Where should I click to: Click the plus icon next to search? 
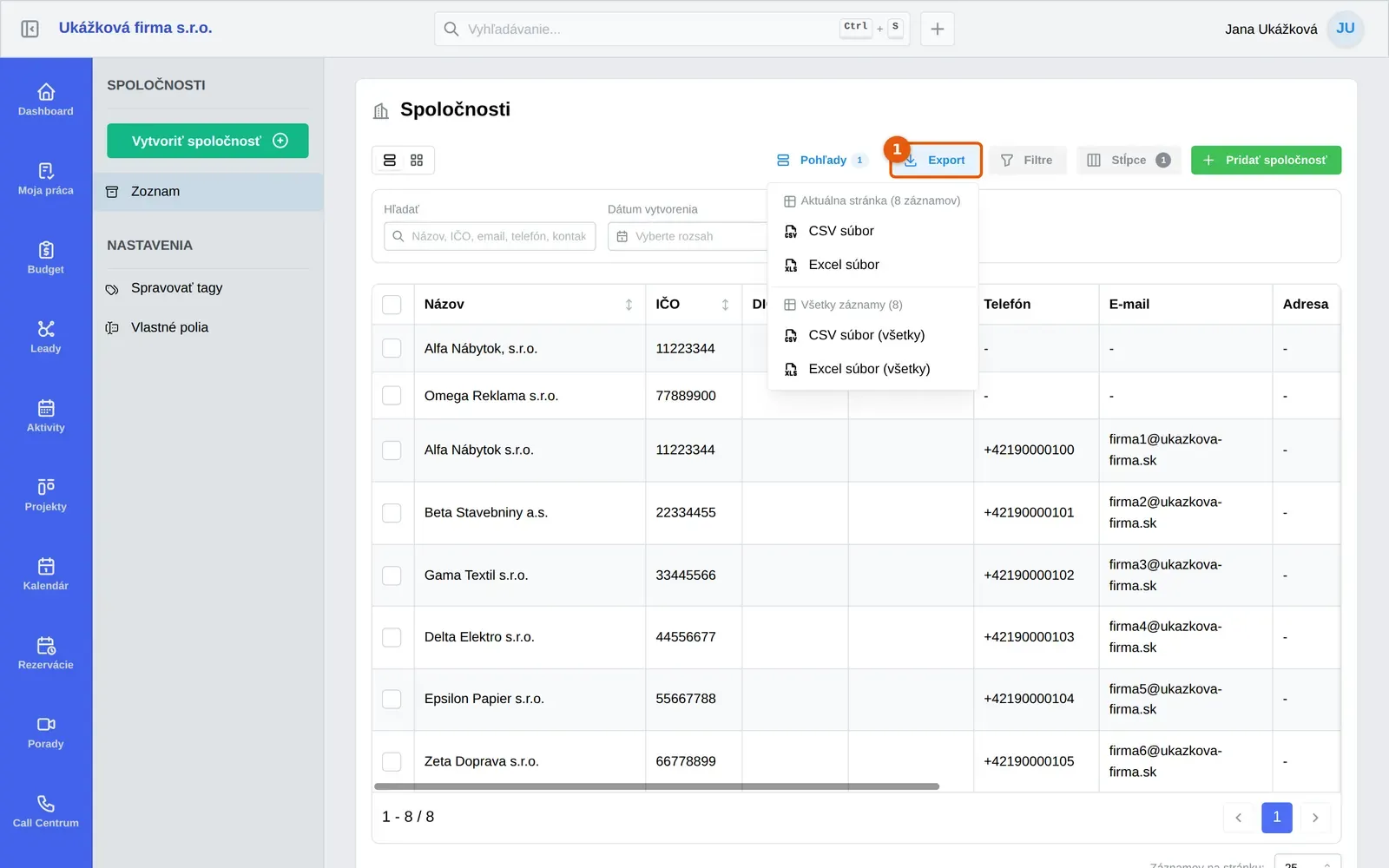coord(938,29)
